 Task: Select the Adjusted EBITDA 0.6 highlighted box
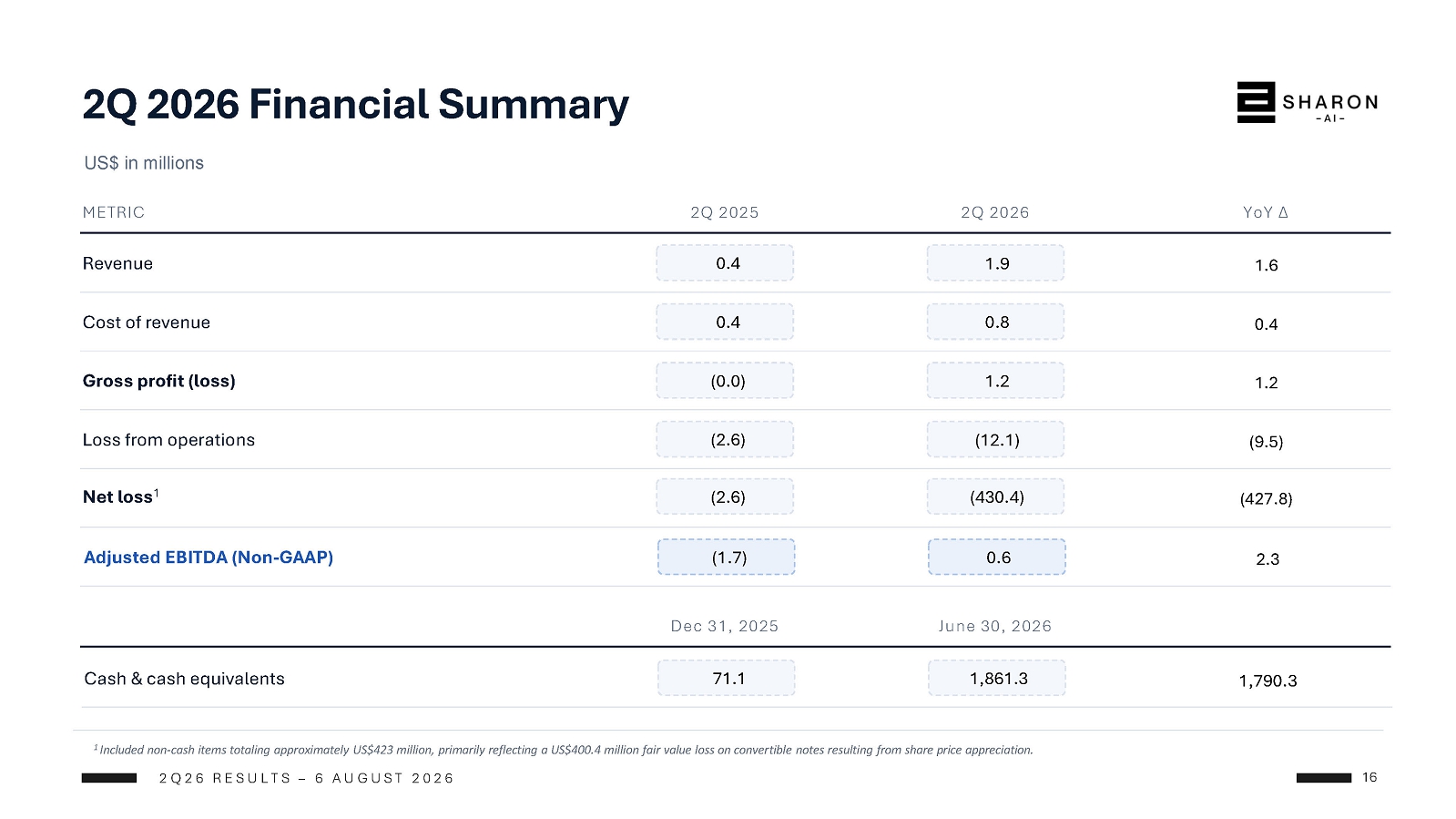(997, 557)
